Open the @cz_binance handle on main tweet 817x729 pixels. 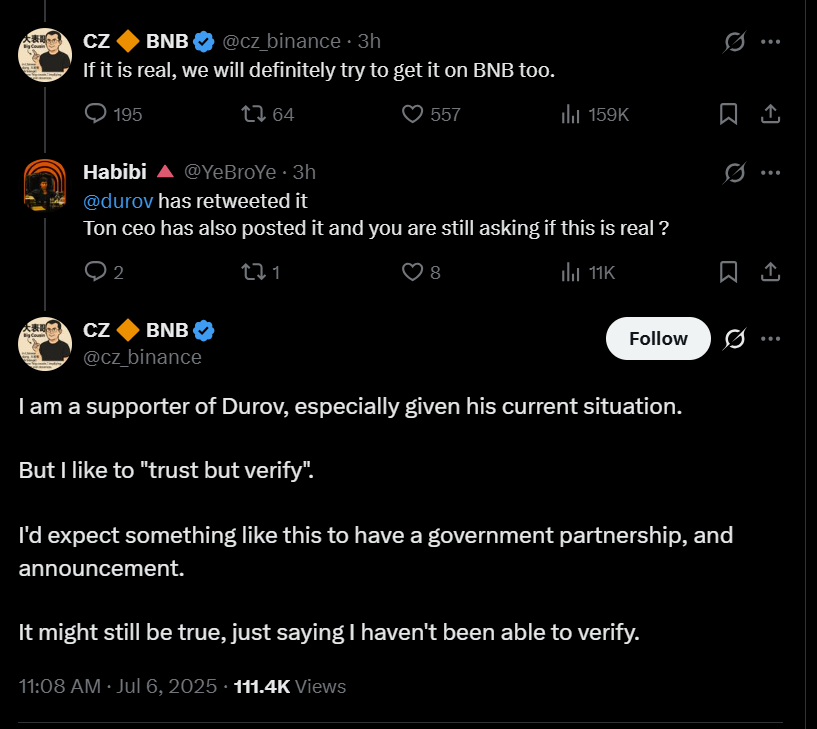[x=142, y=357]
